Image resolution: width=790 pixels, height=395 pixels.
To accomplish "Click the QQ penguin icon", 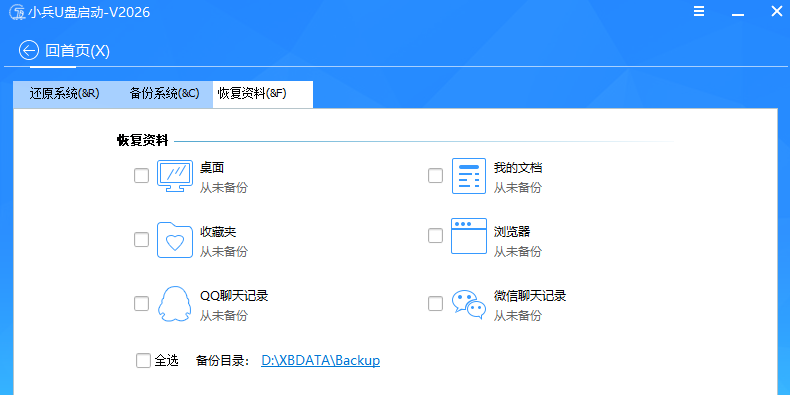I will click(x=175, y=304).
